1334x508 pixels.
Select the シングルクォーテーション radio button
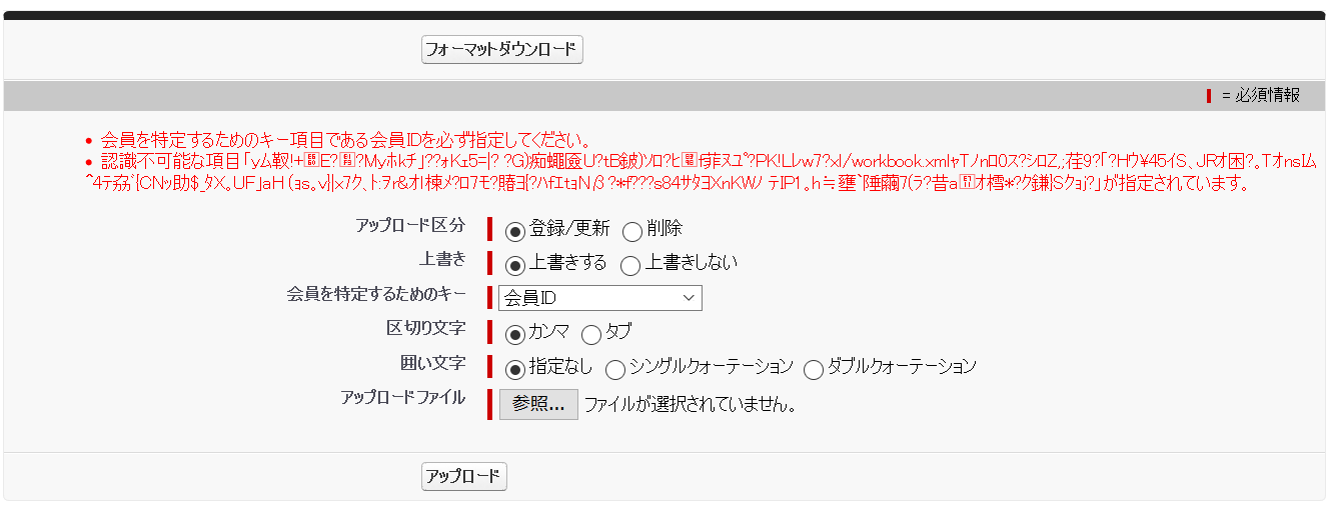616,369
